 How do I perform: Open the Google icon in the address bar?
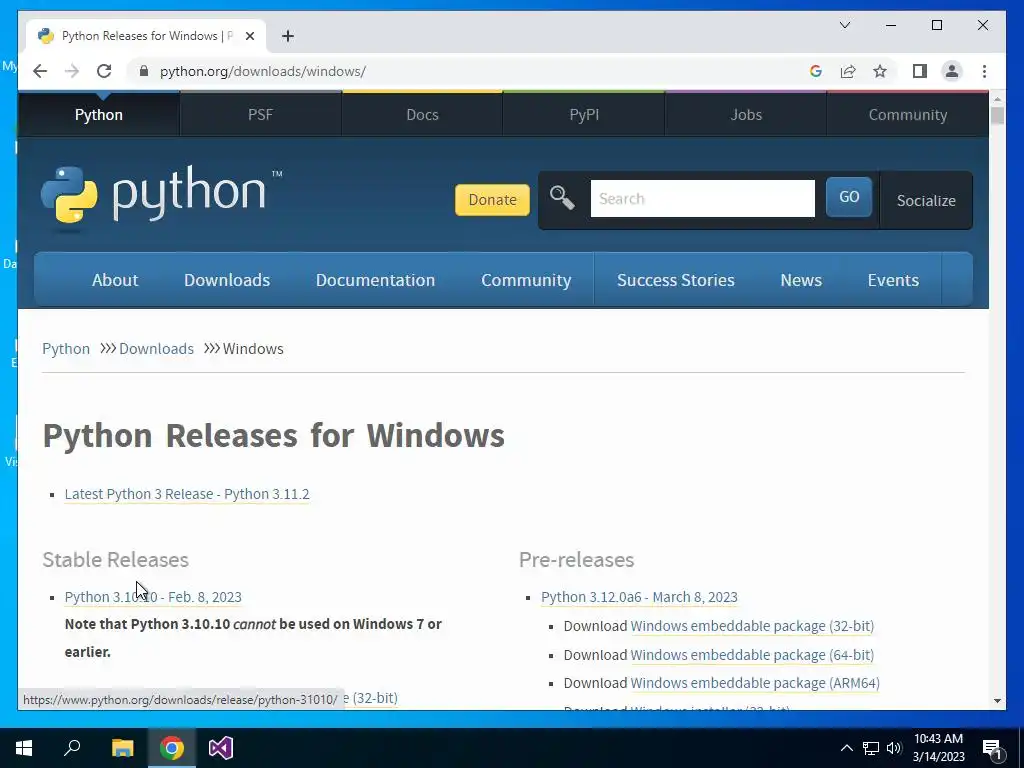pos(816,71)
